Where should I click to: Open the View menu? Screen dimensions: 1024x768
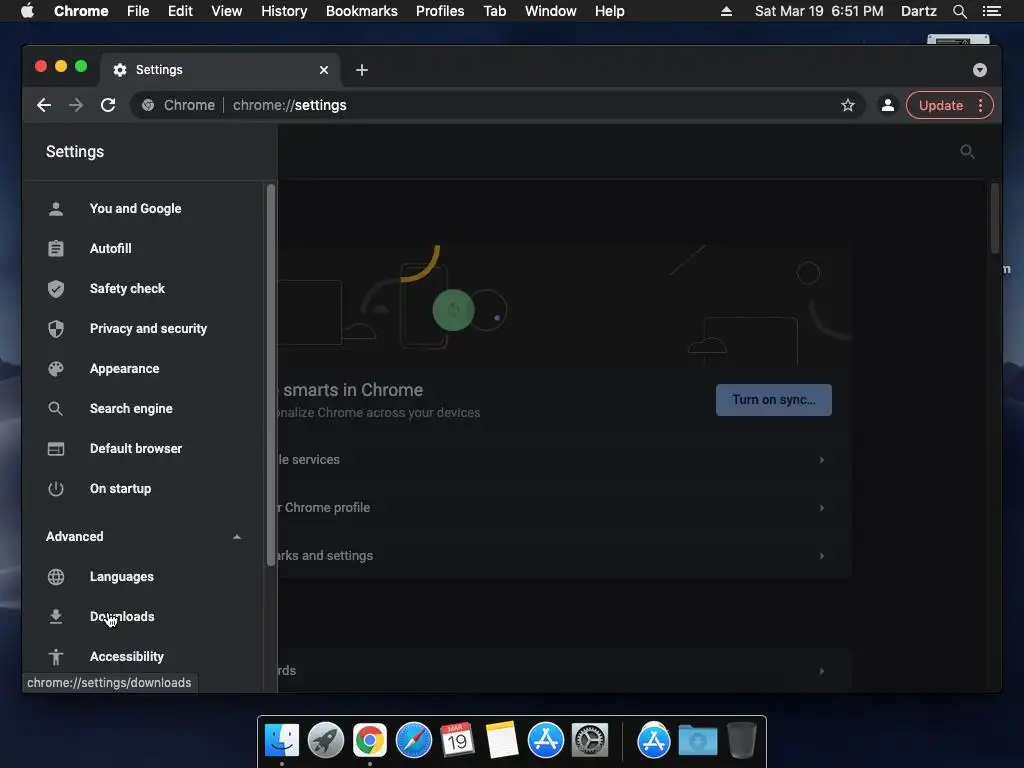227,11
